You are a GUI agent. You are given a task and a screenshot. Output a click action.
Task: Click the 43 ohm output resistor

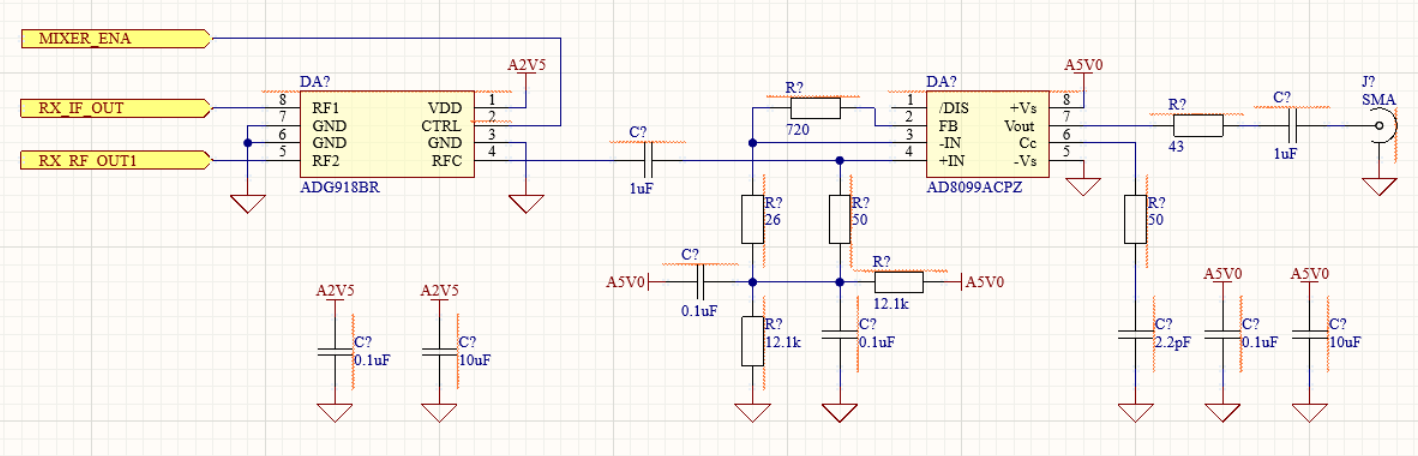pos(1196,126)
